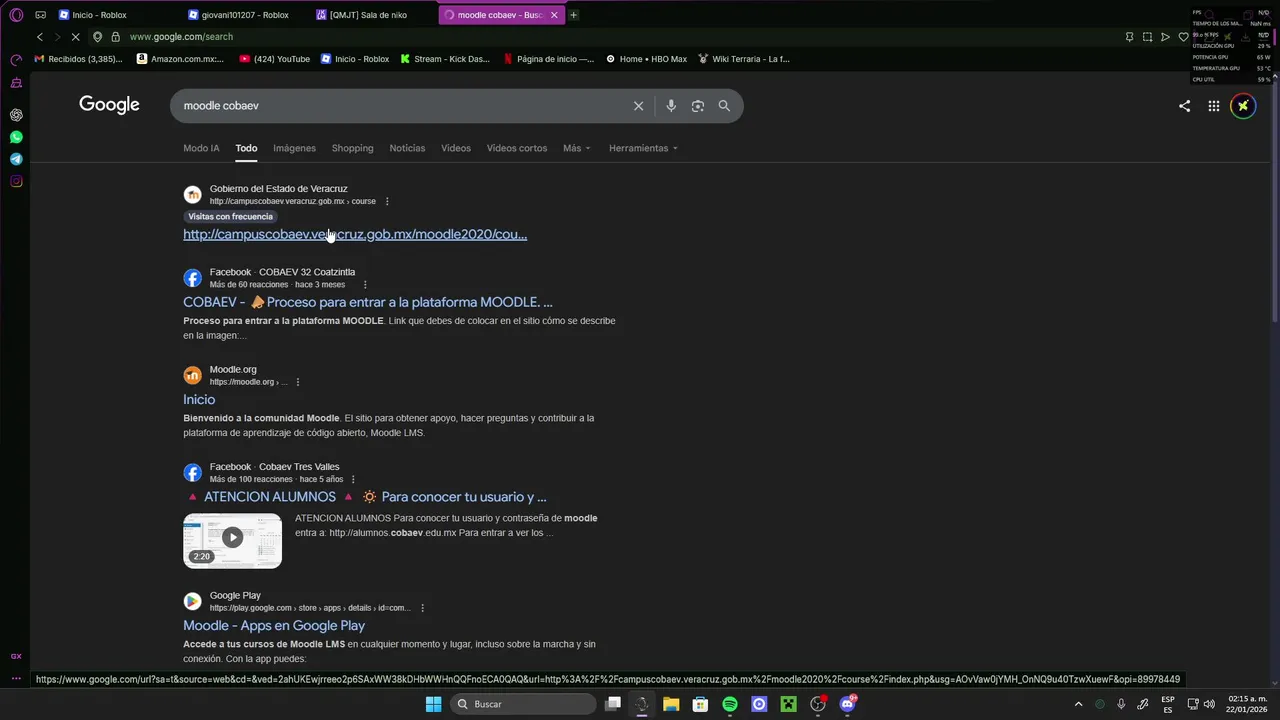Expand the Más search filter dropdown
Viewport: 1280px width, 720px height.
(576, 148)
